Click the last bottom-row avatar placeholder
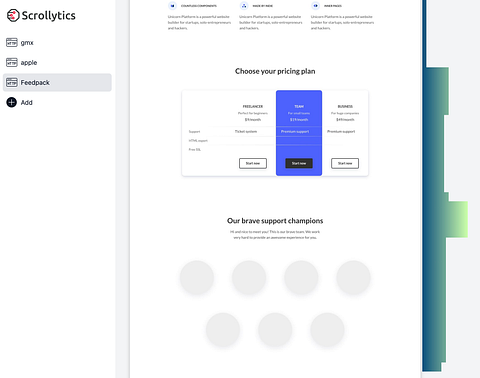Screen dimensions: 480x378 tap(327, 330)
